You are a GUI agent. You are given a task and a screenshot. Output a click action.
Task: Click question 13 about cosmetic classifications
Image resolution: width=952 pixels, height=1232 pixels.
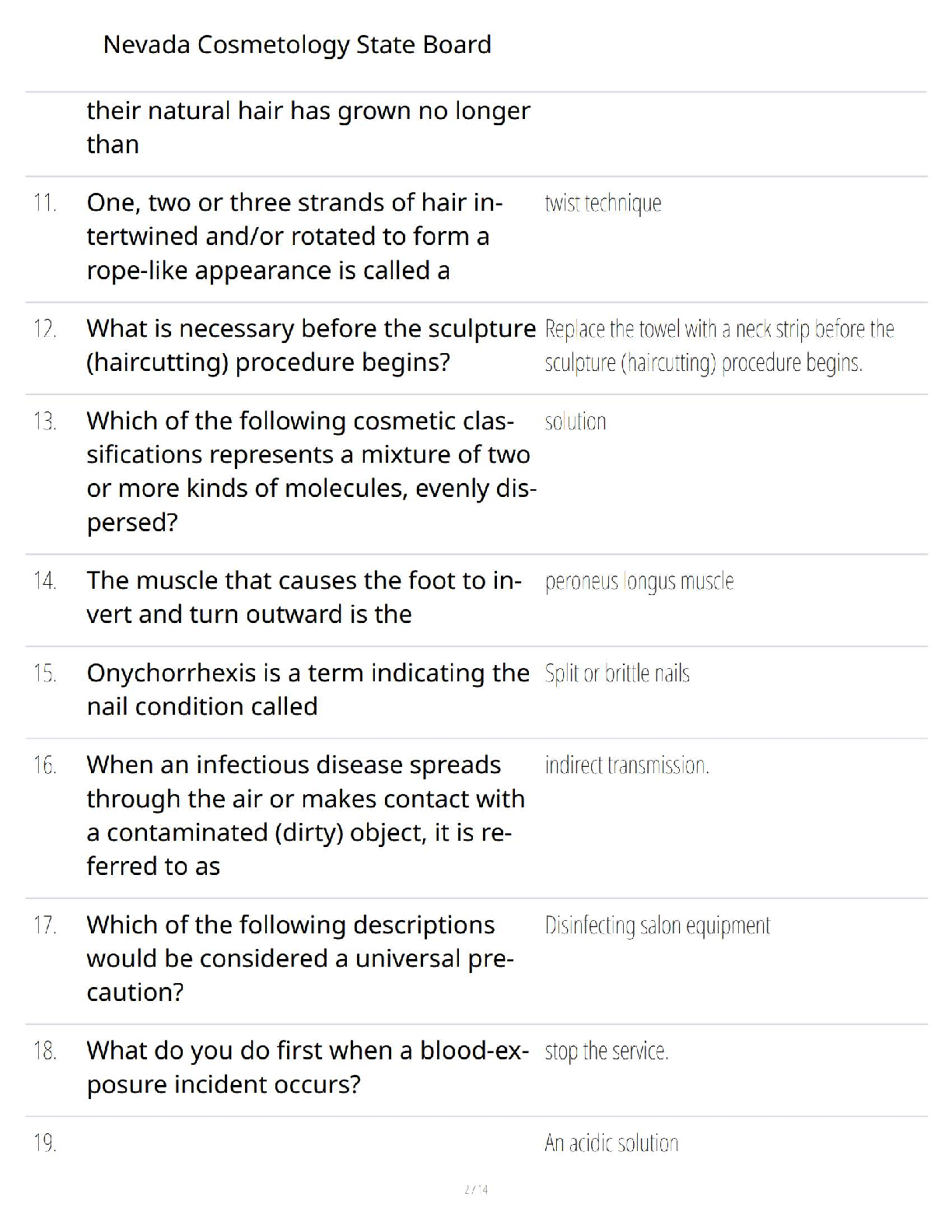(310, 471)
